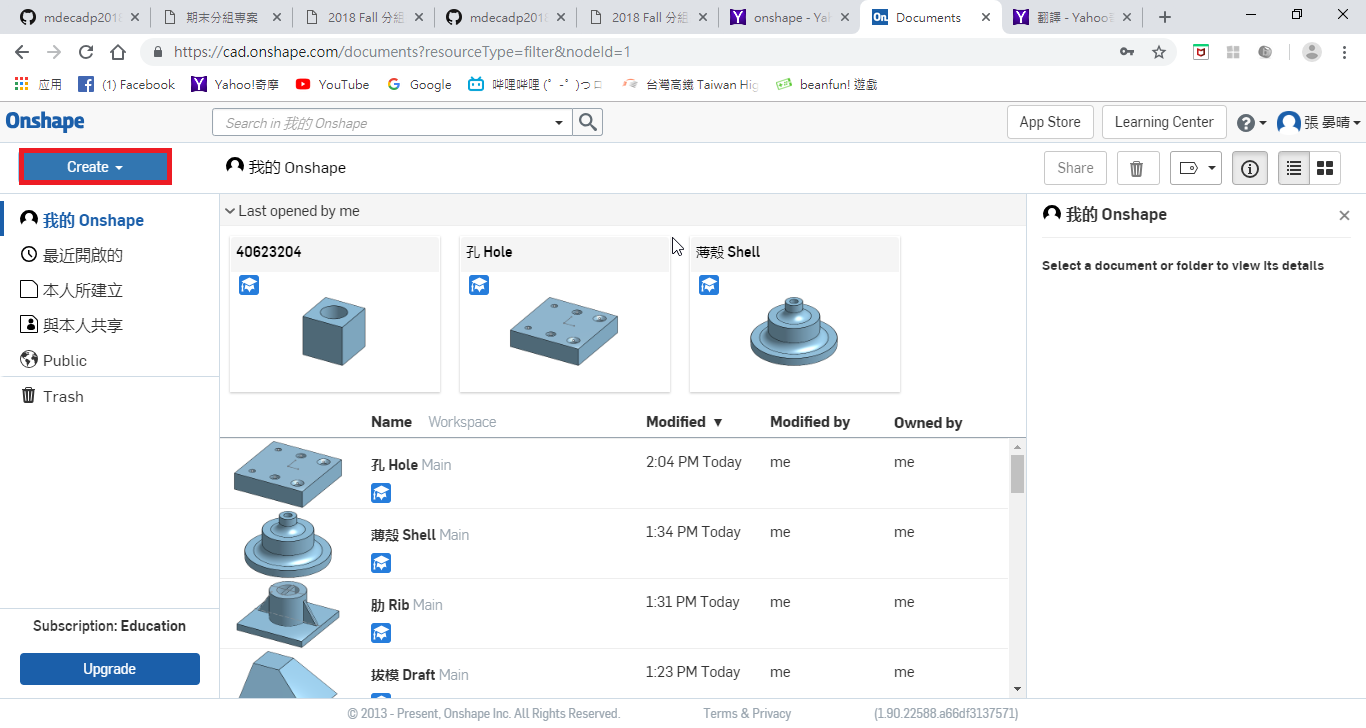The image size is (1366, 728).
Task: Click the 孔 Hole row thumbnail
Action: tap(287, 474)
